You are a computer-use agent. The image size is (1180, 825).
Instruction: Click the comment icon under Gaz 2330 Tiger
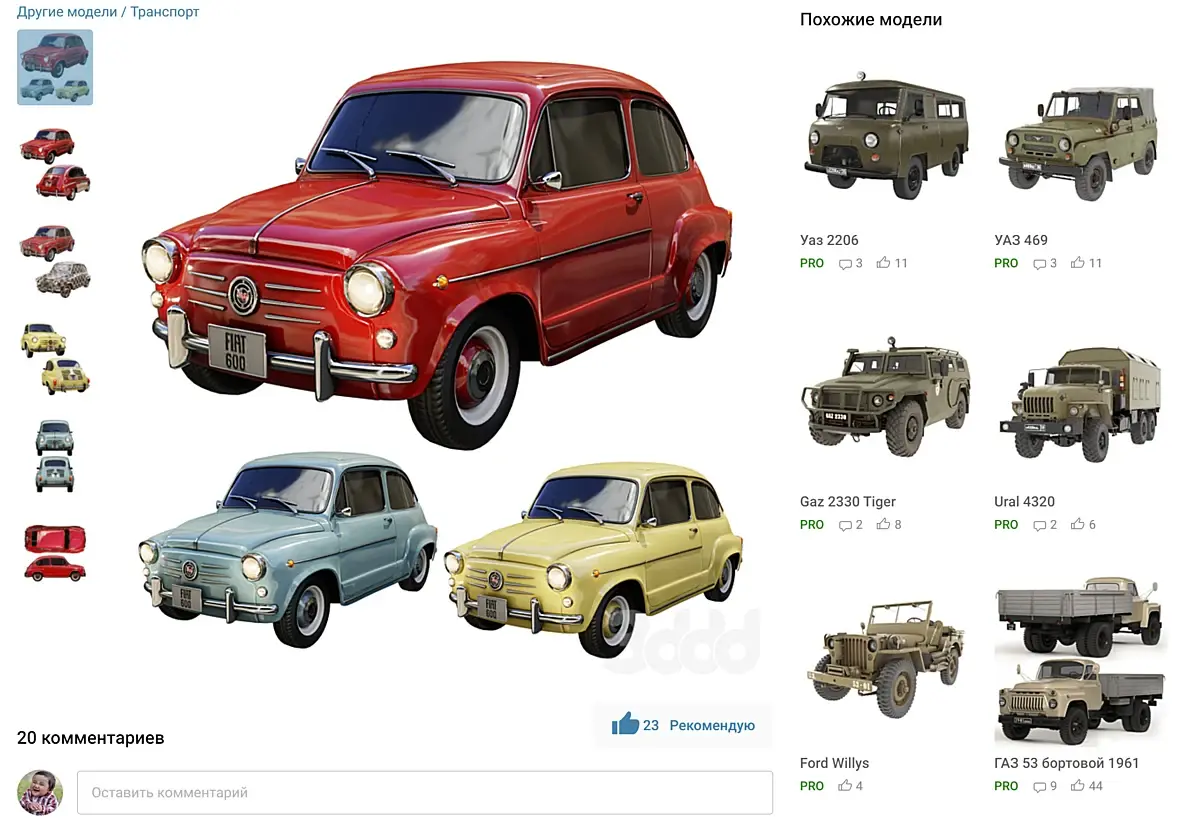click(845, 525)
